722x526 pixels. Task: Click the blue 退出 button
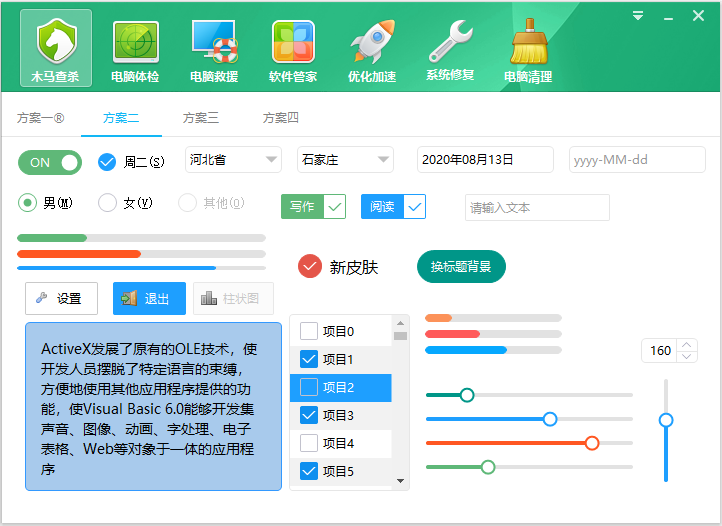[149, 298]
